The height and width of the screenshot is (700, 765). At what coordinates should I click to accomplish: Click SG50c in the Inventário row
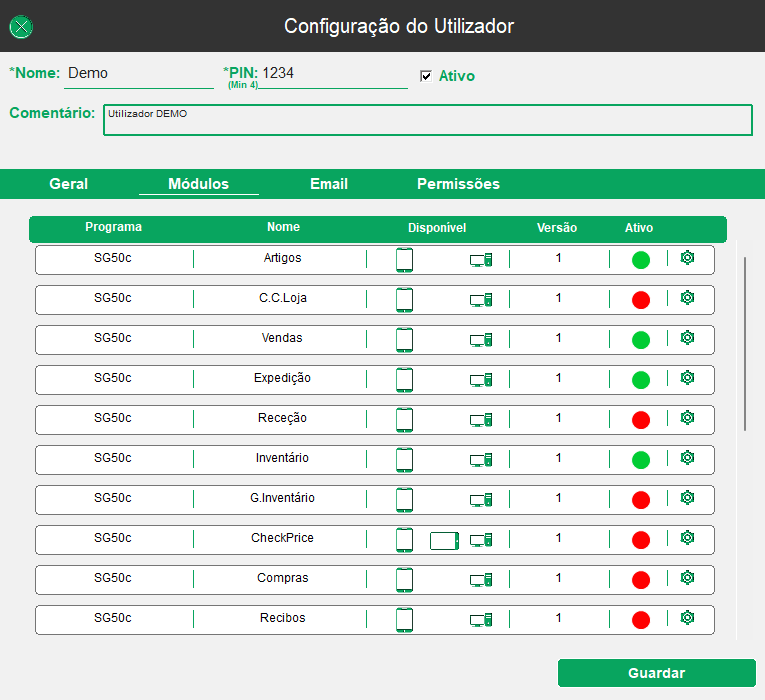[x=113, y=458]
